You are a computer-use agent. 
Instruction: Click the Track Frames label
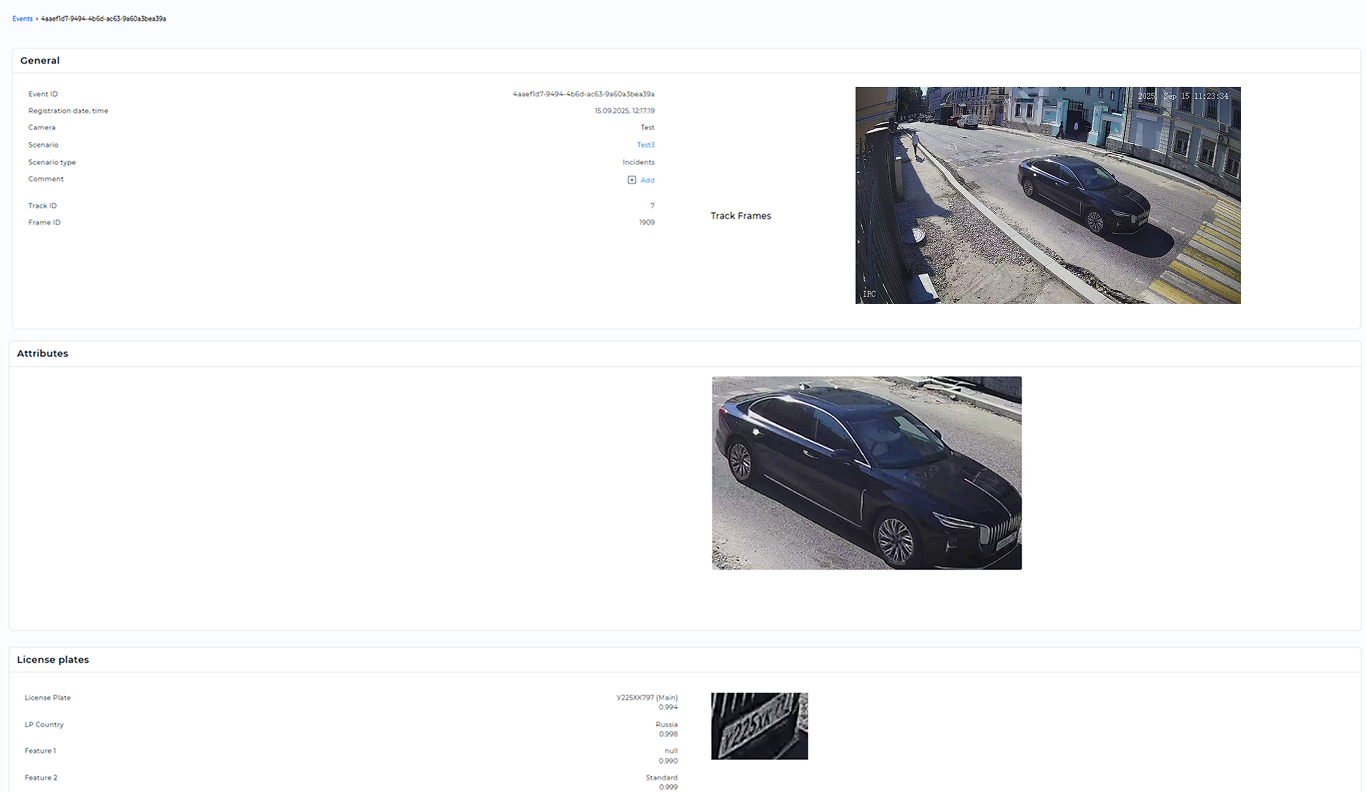pyautogui.click(x=740, y=216)
